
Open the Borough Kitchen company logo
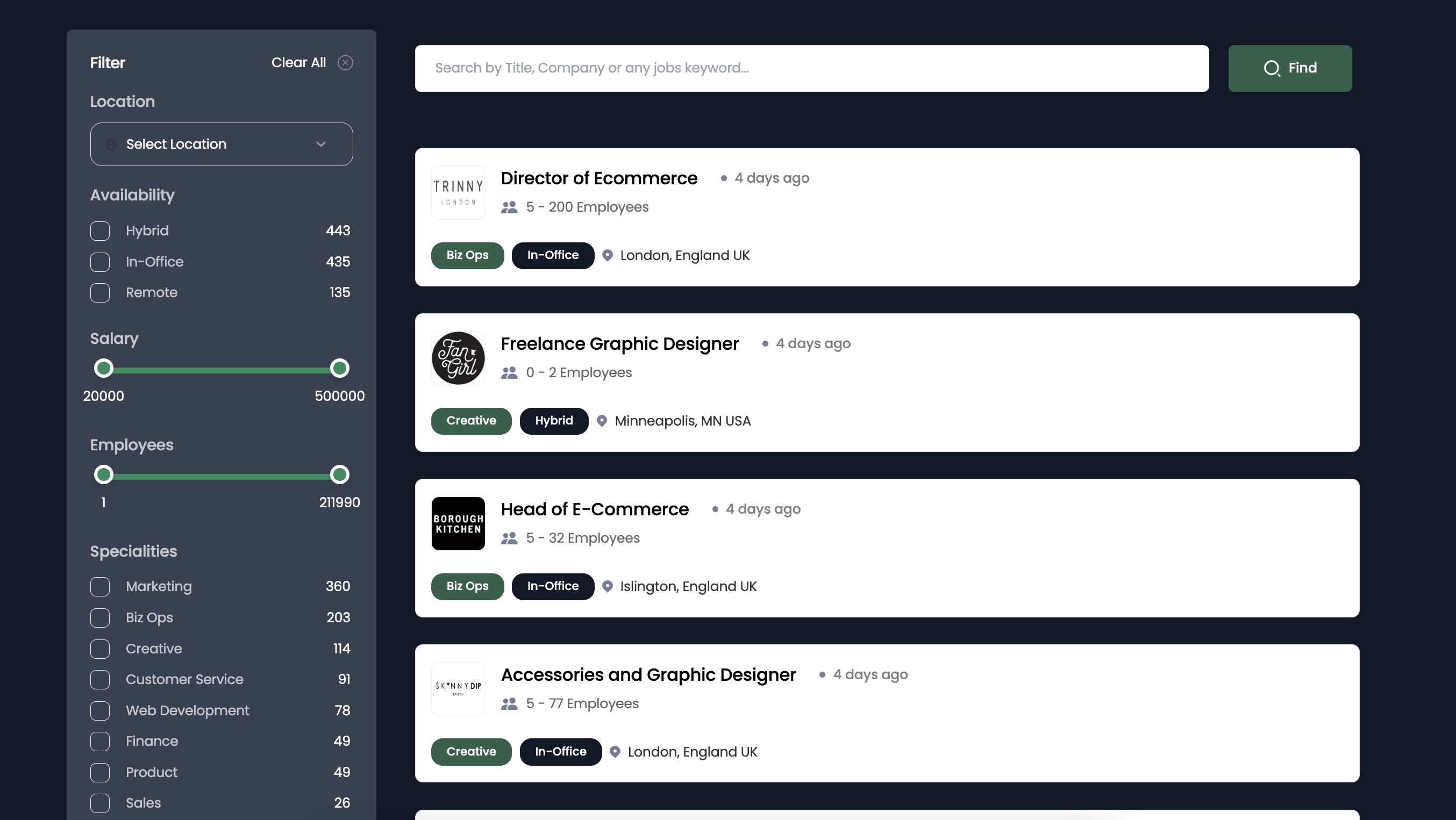tap(459, 523)
